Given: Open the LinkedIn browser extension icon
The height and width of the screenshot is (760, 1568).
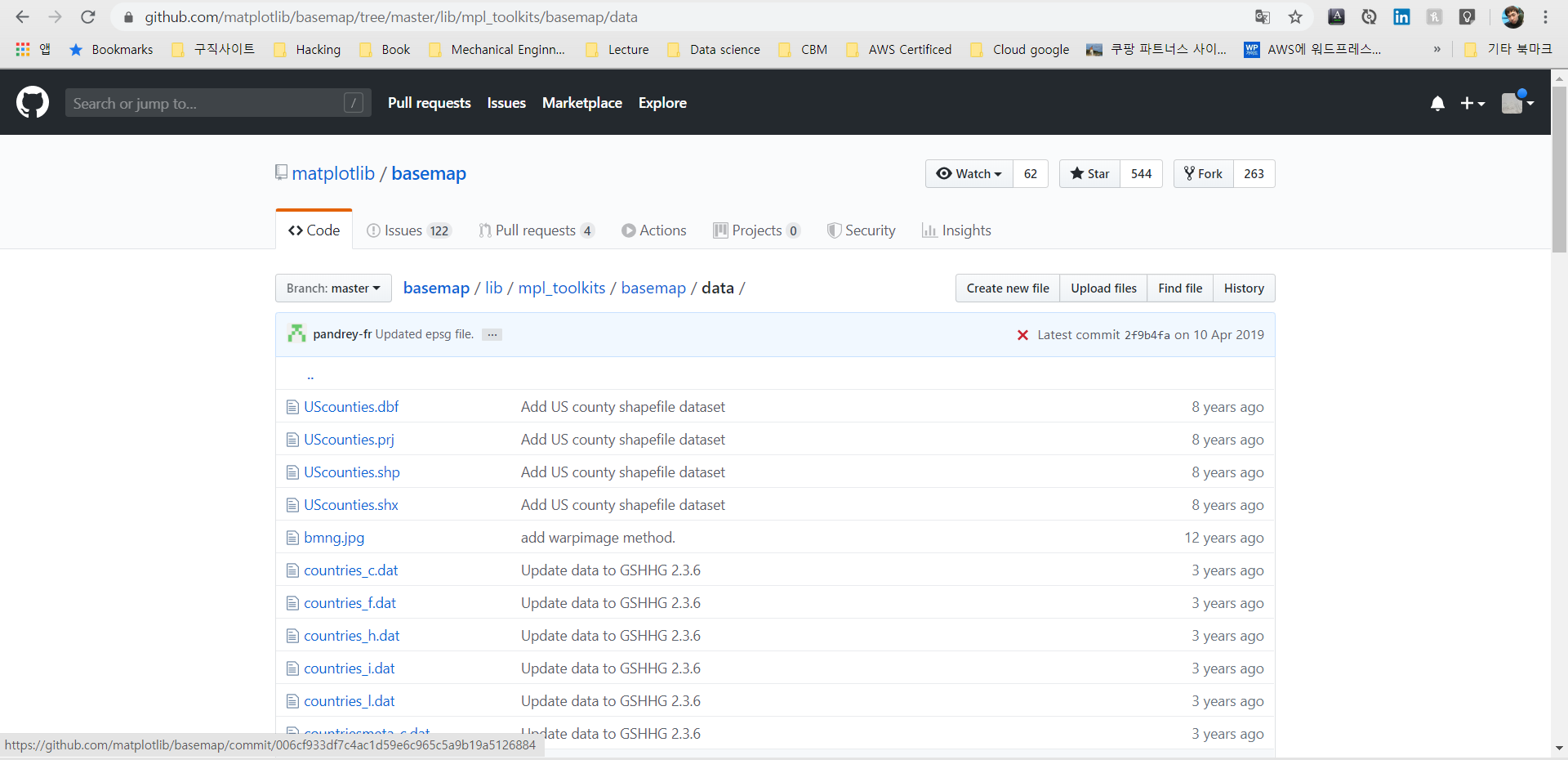Looking at the screenshot, I should (1401, 17).
